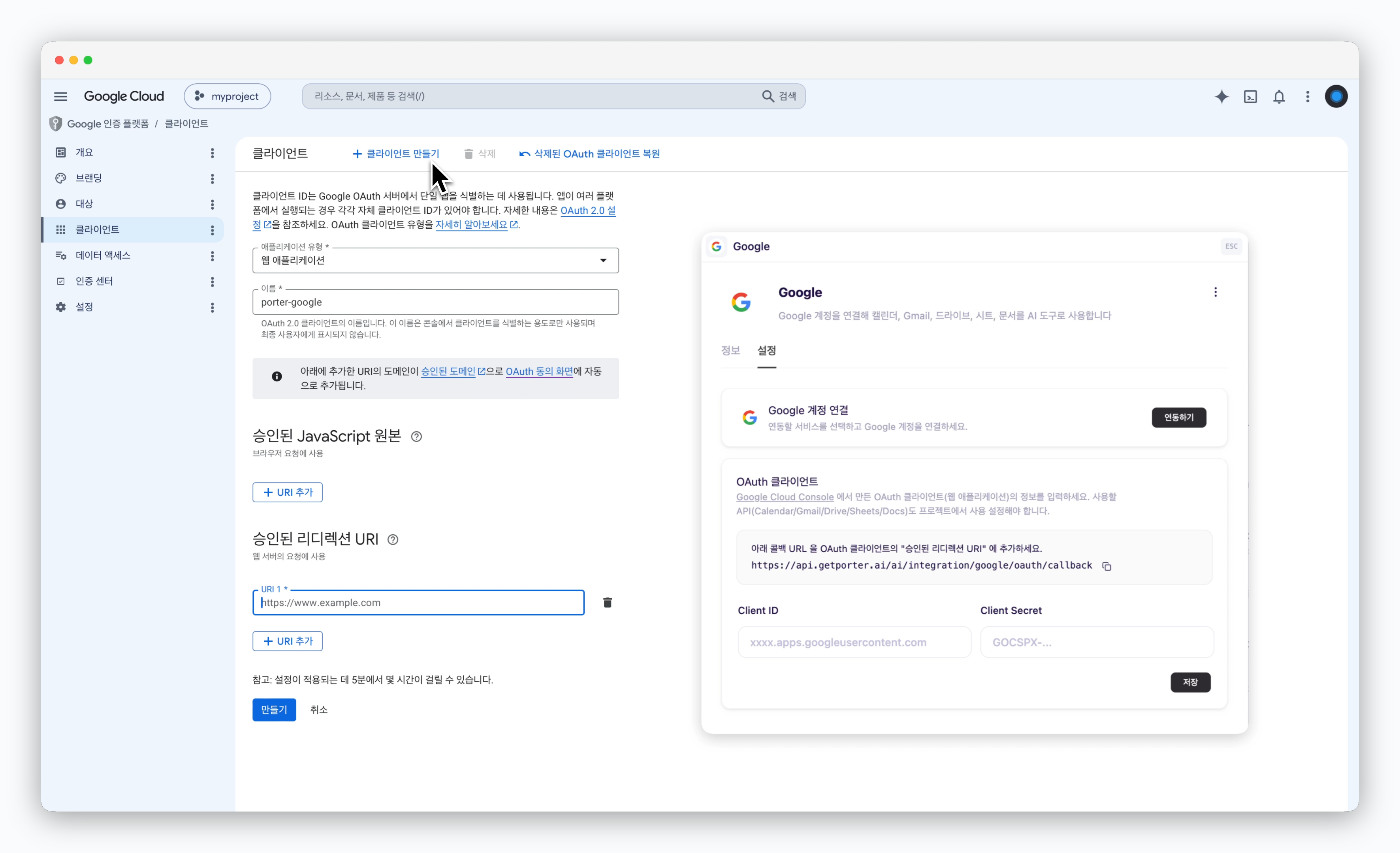Click the blue 만들기 button

pos(274,710)
